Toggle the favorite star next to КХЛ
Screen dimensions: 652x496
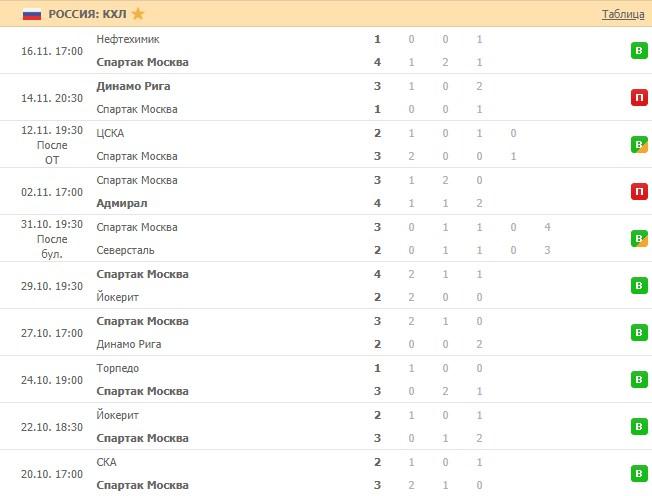pyautogui.click(x=138, y=14)
